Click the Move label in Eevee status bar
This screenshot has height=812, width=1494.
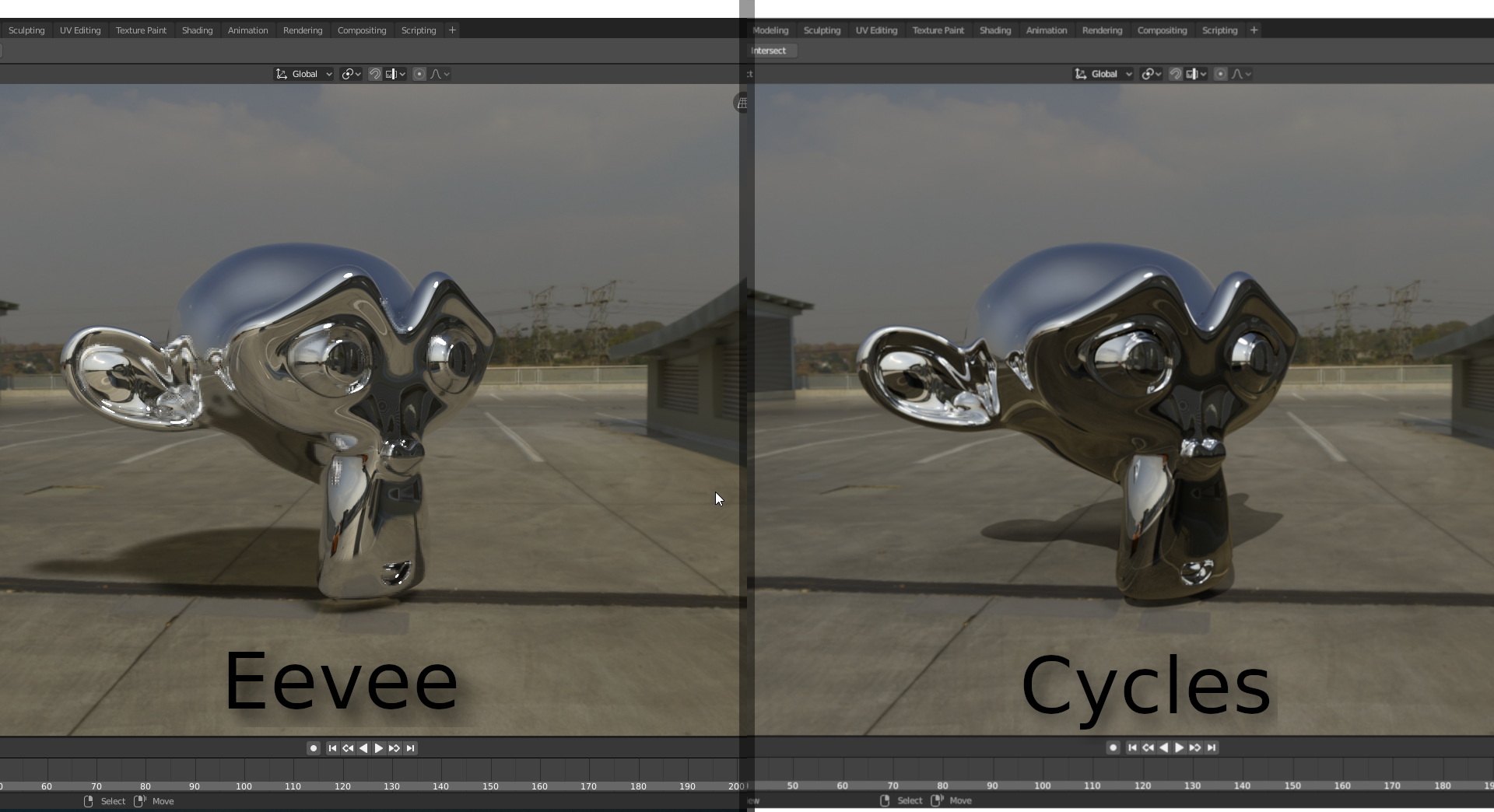[163, 801]
